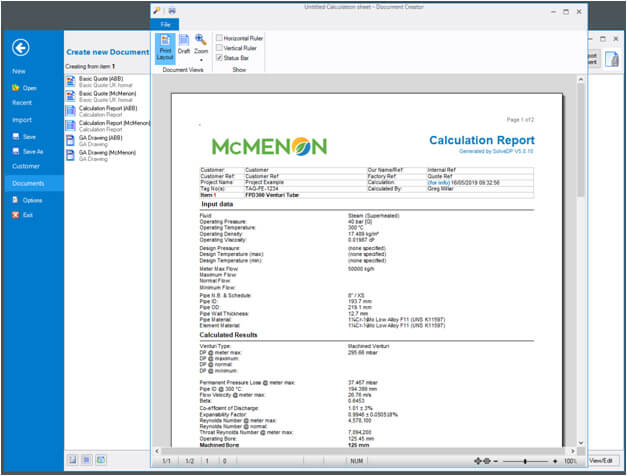Click the Calculation Report (ABB) template icon

click(x=70, y=111)
